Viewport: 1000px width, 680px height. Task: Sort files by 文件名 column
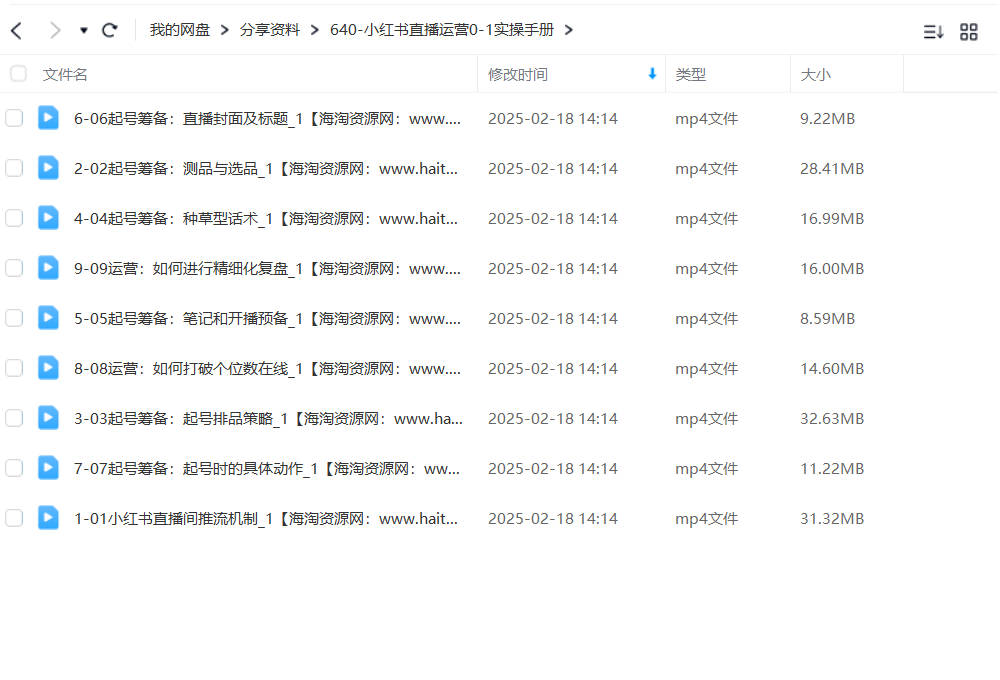click(x=65, y=75)
